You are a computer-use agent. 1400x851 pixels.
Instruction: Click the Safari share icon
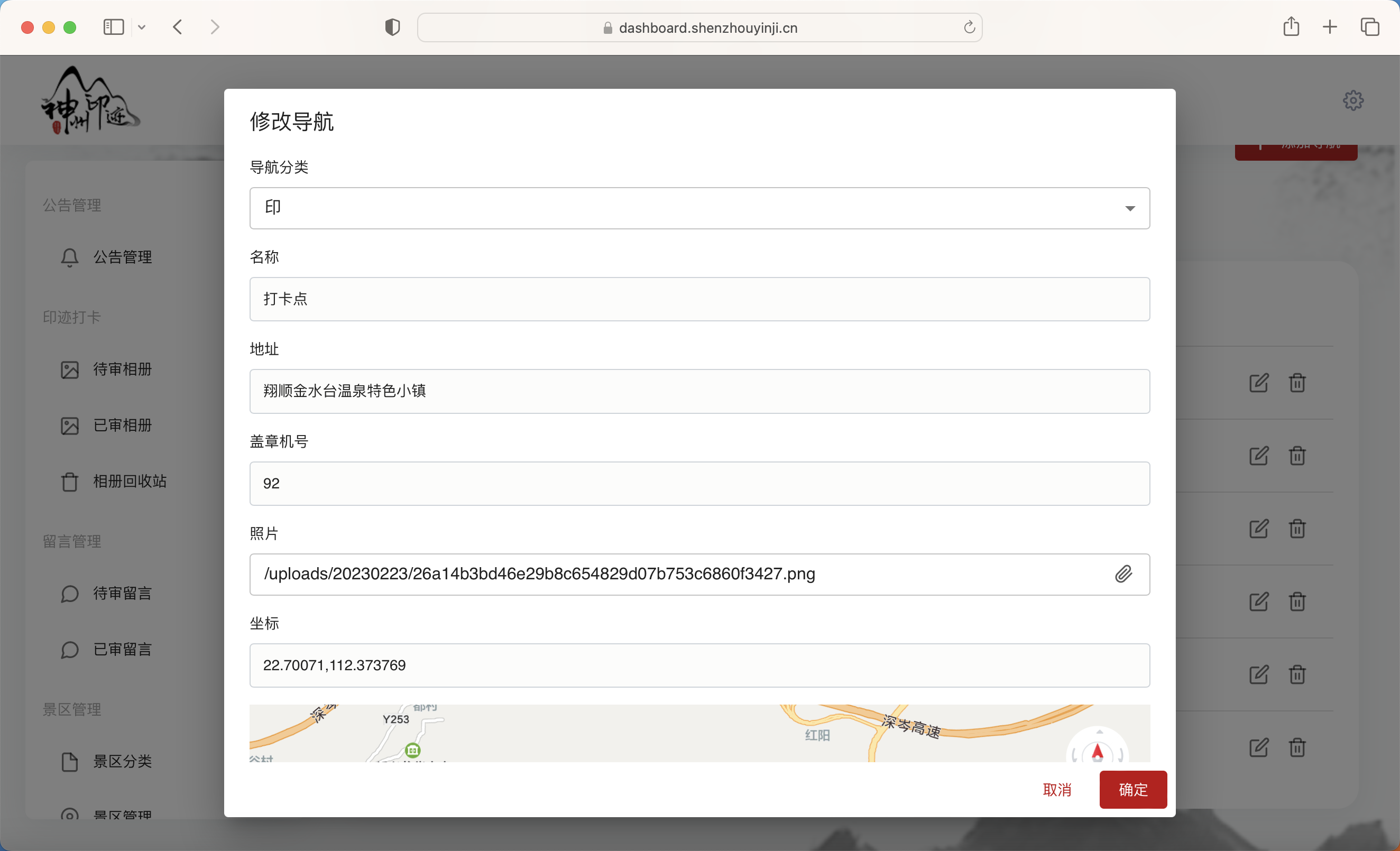click(x=1291, y=27)
